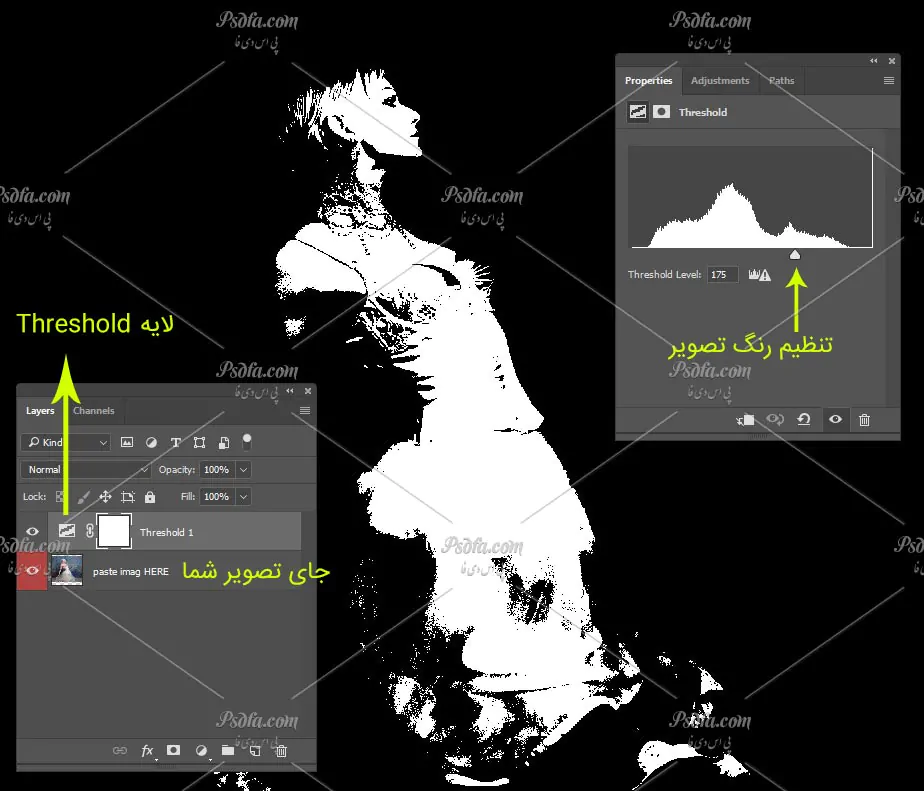The image size is (924, 791).
Task: Hide the Threshold 1 layer
Action: 32,531
